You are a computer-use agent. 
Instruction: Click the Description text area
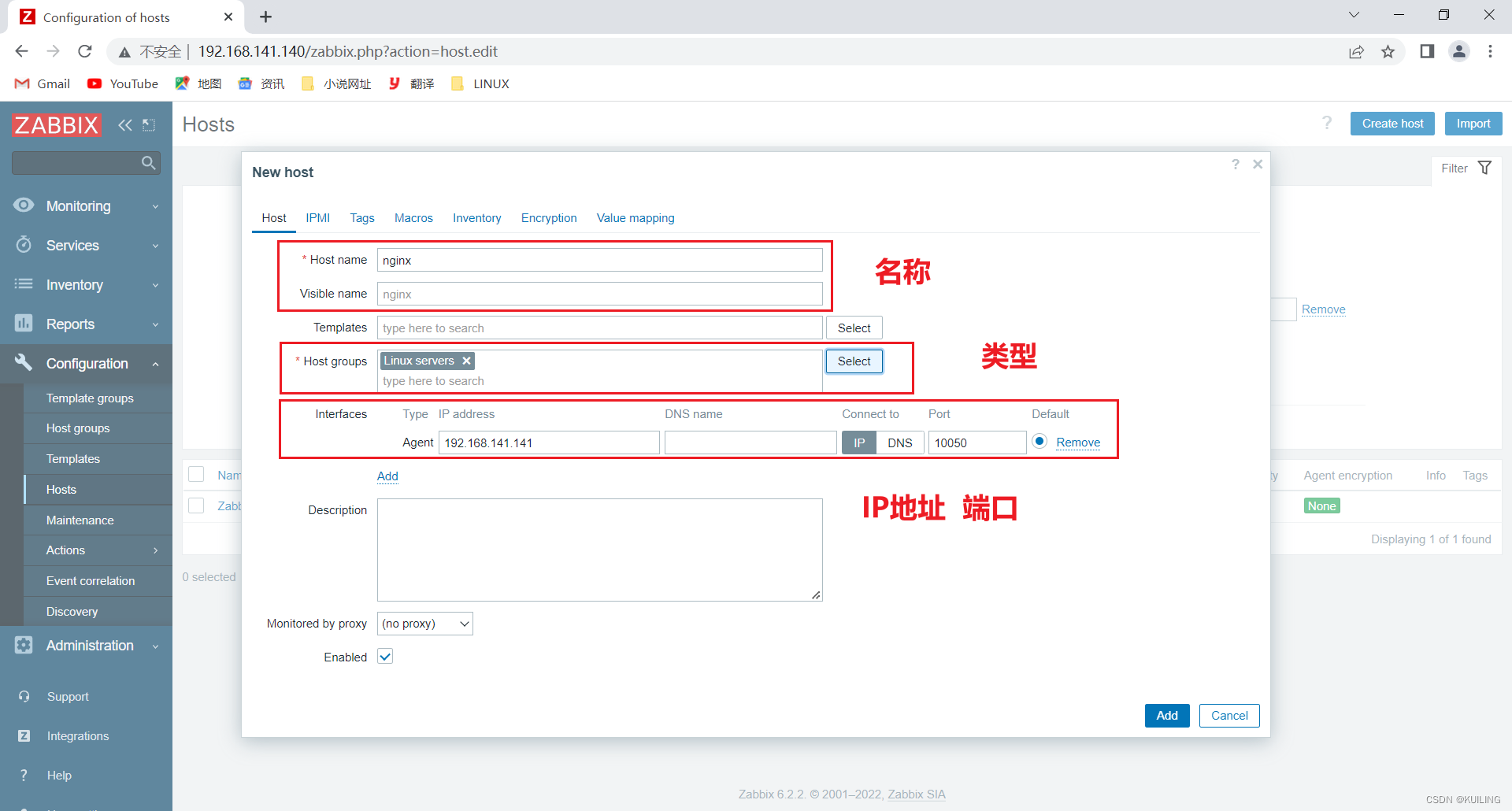pos(600,550)
